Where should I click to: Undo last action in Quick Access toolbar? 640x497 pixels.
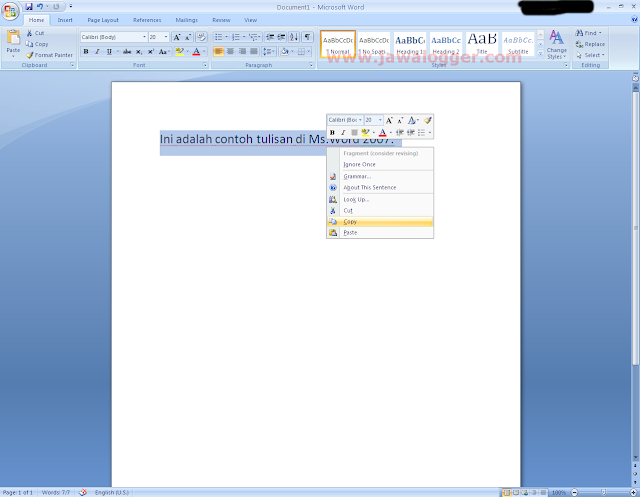(x=40, y=7)
